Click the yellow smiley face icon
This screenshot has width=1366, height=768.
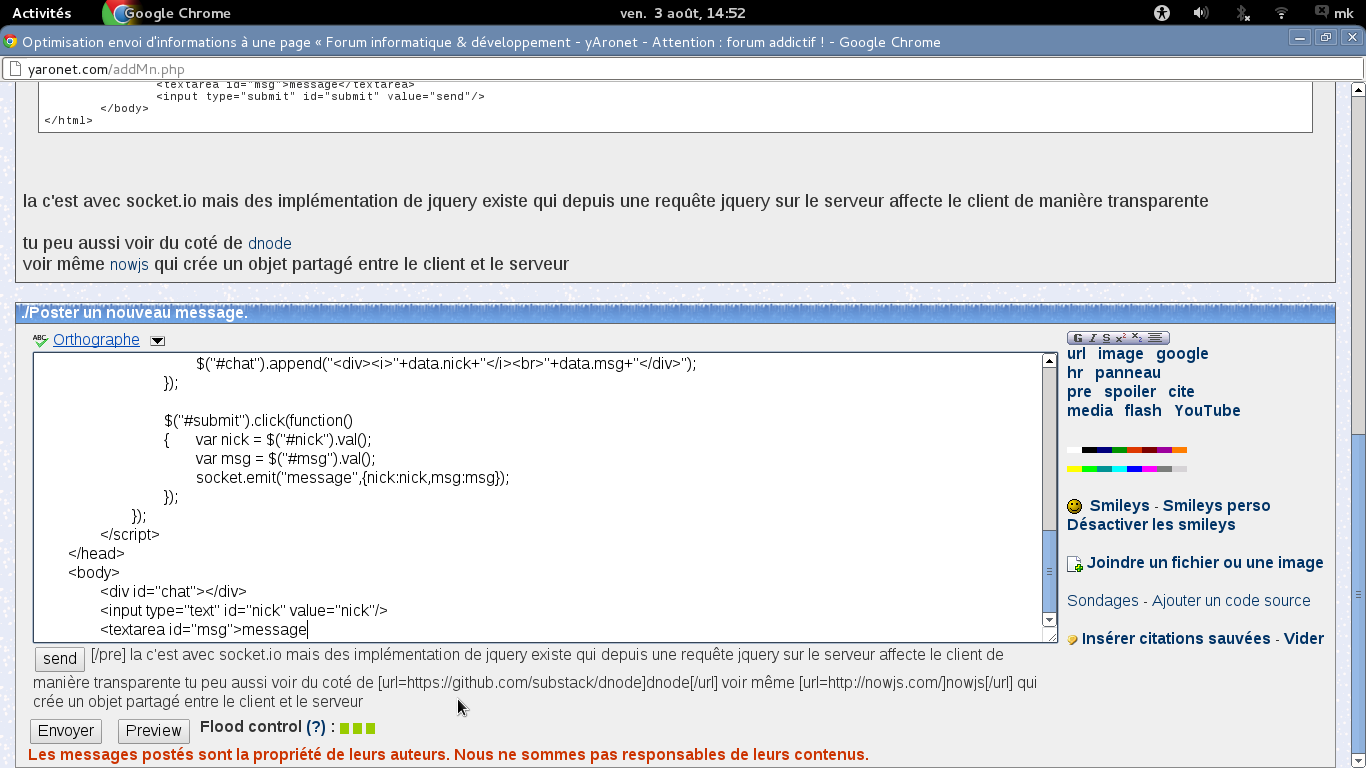[x=1075, y=507]
